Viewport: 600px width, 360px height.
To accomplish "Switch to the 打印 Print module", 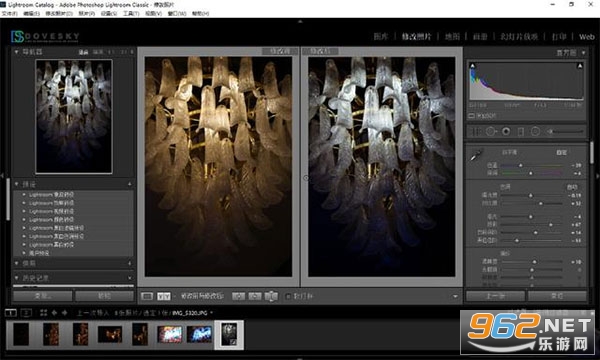I will pyautogui.click(x=559, y=36).
